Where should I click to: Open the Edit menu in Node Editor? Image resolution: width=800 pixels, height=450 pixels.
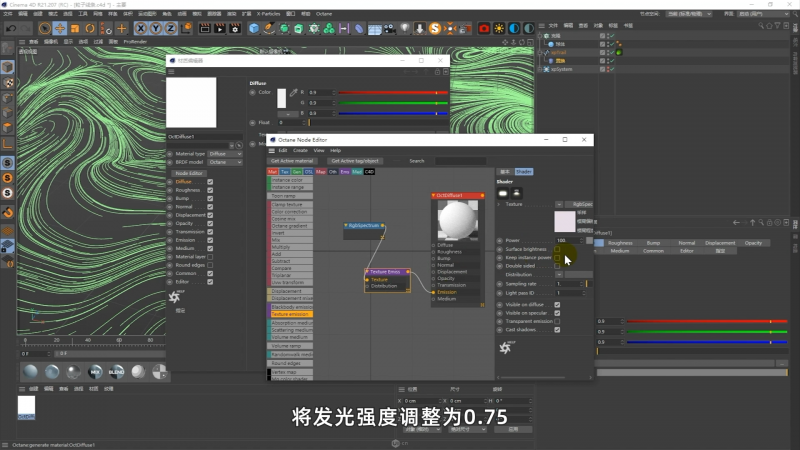point(283,151)
